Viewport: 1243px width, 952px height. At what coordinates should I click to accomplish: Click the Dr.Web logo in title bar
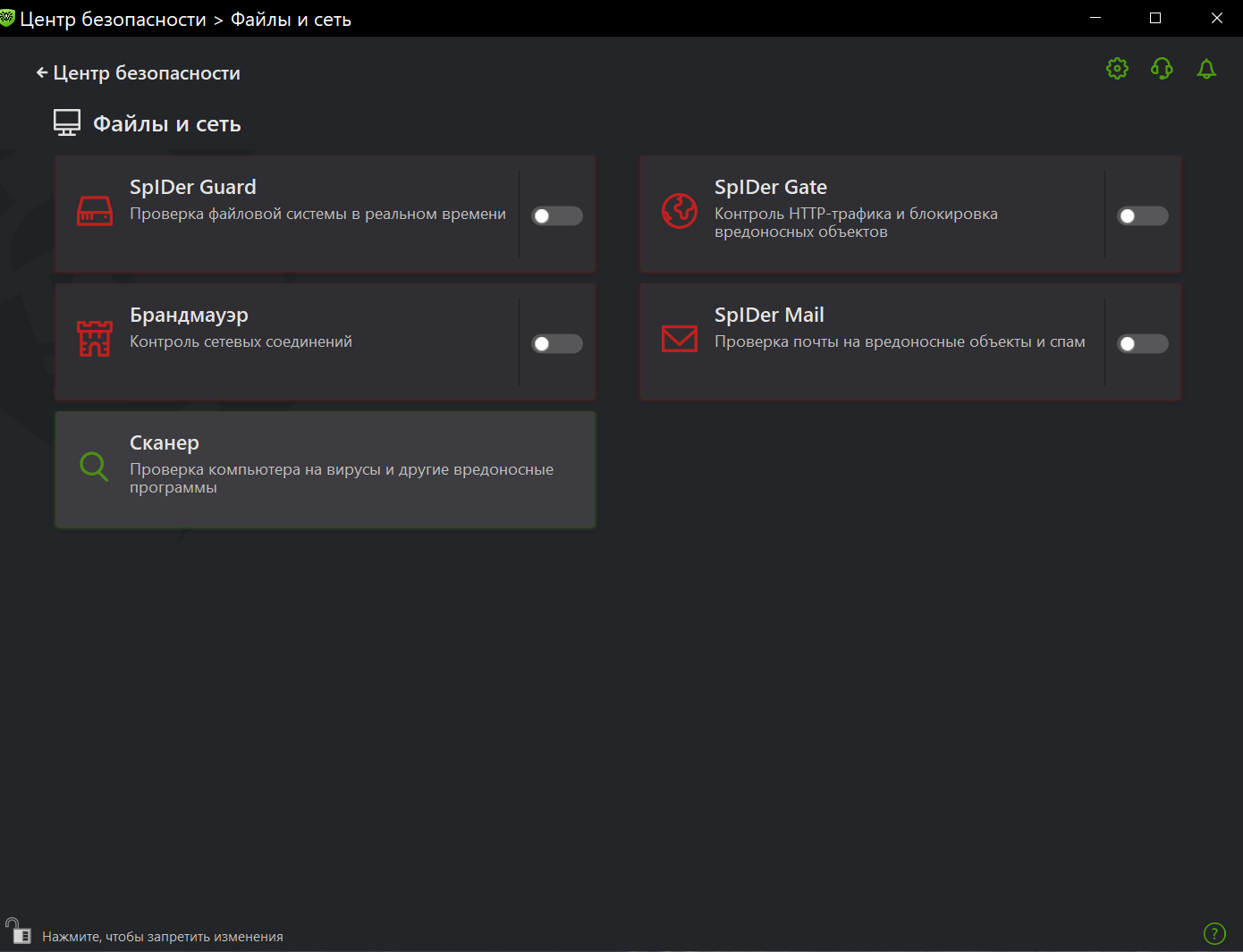(x=7, y=19)
